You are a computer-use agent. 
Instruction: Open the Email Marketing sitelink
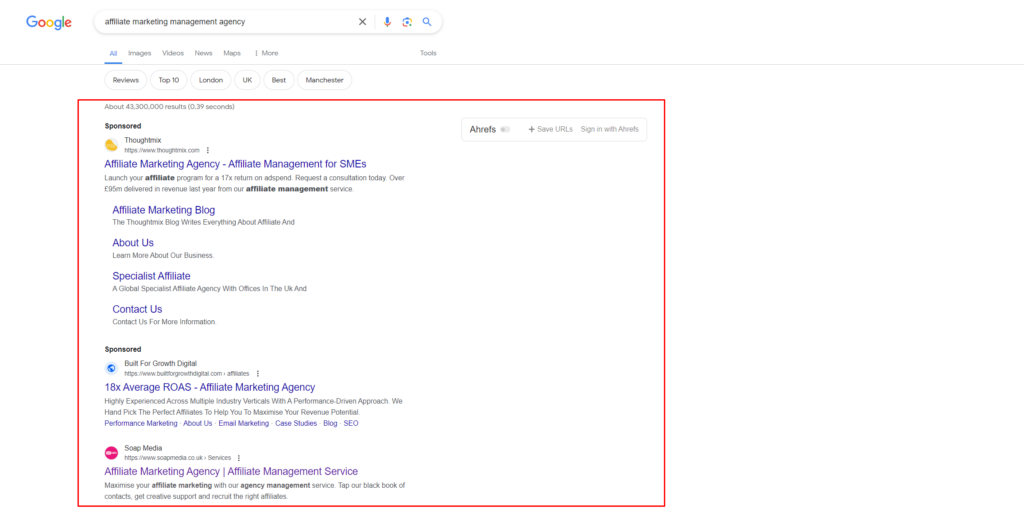coord(244,423)
